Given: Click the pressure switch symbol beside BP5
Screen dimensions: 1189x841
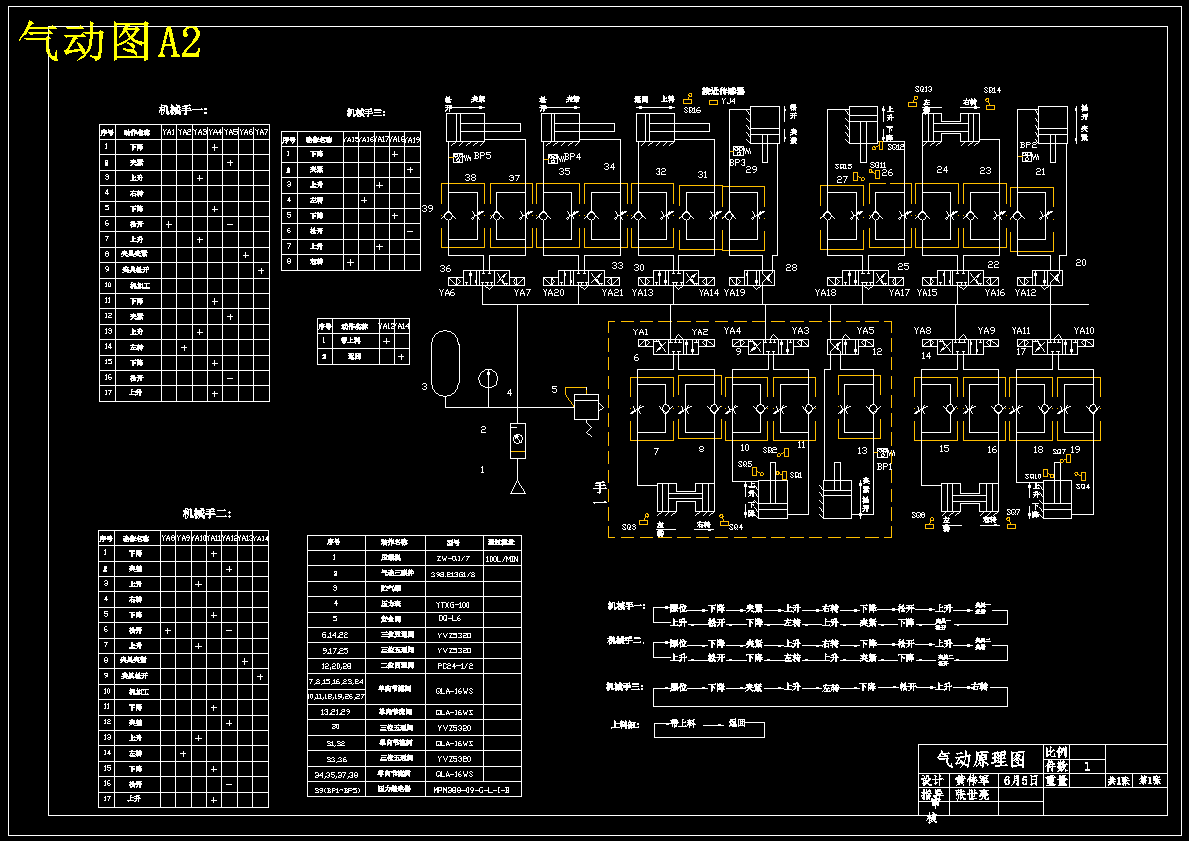Looking at the screenshot, I should coord(459,158).
